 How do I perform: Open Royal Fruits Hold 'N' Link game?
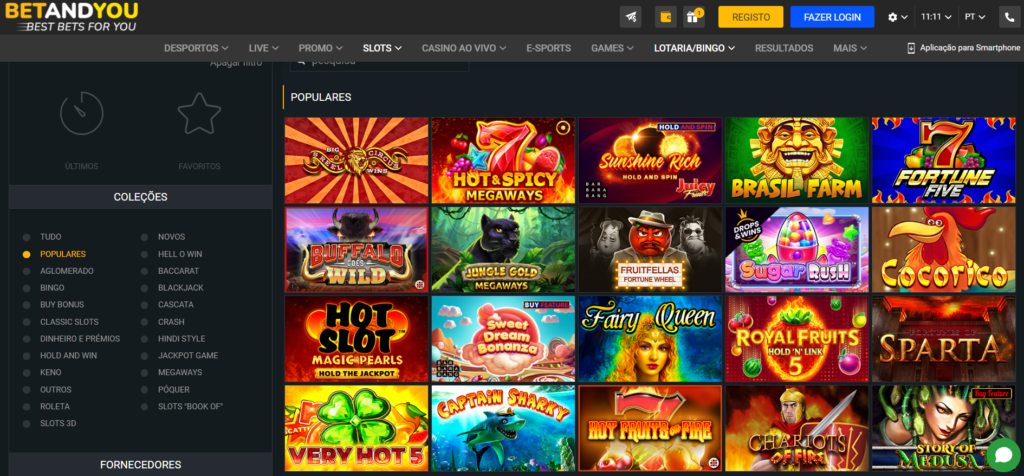[797, 339]
